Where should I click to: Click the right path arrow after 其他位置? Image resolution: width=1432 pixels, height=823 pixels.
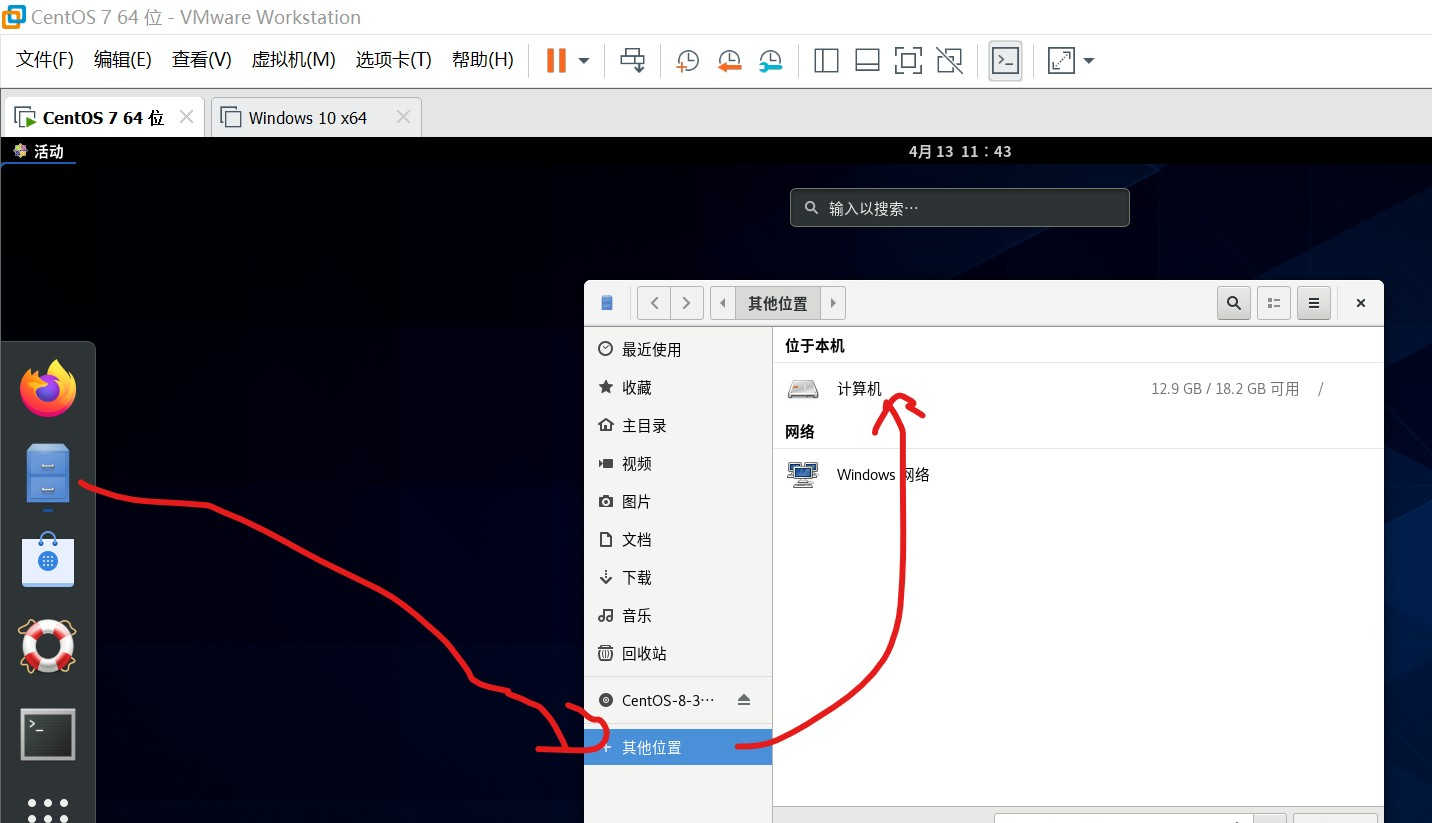point(833,303)
